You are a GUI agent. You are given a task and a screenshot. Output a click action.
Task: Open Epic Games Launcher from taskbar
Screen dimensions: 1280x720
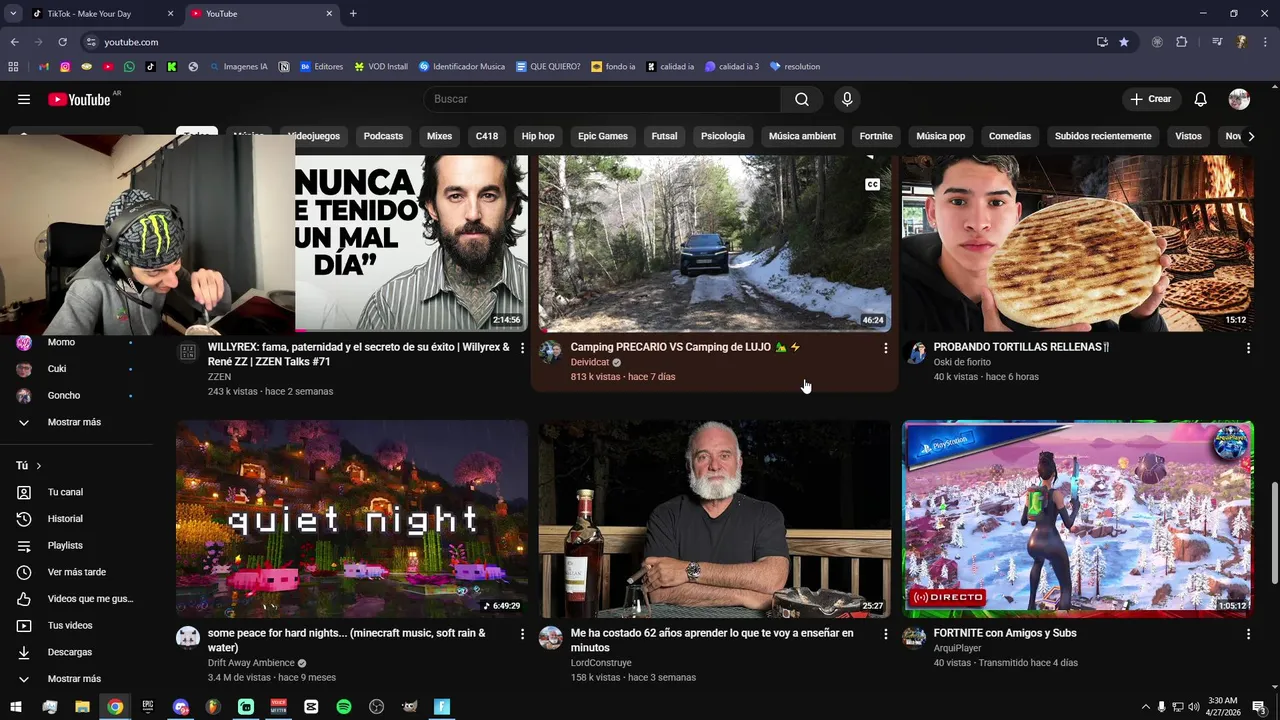tap(148, 707)
